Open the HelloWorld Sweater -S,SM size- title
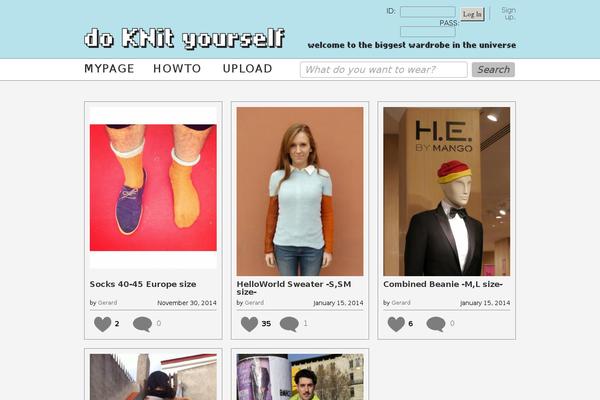Screen dimensions: 600x400 [x=294, y=288]
